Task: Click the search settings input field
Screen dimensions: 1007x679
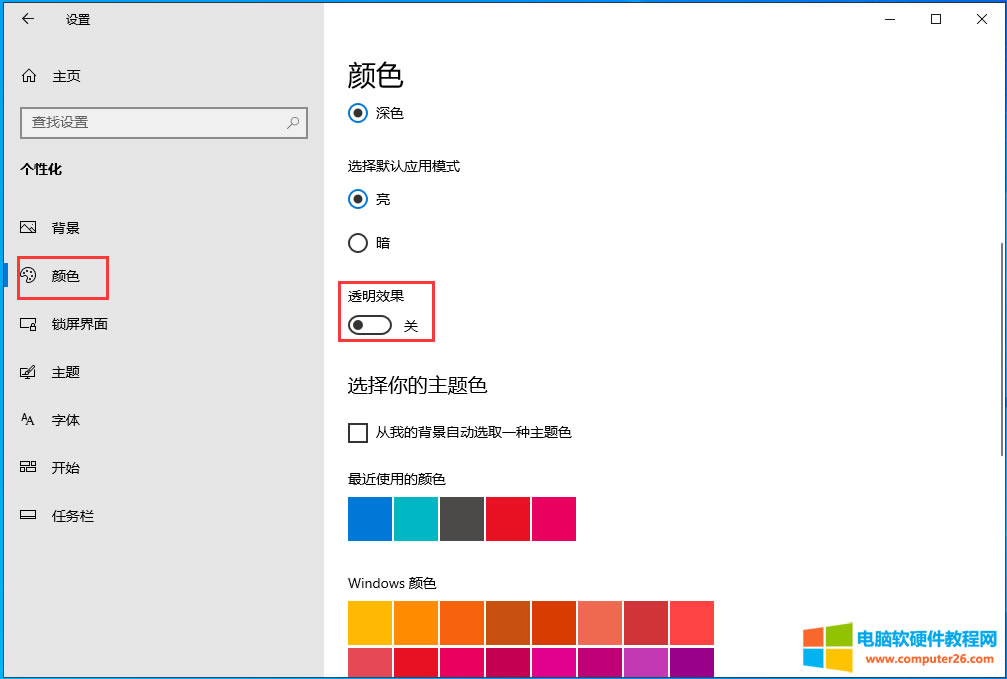Action: [164, 122]
